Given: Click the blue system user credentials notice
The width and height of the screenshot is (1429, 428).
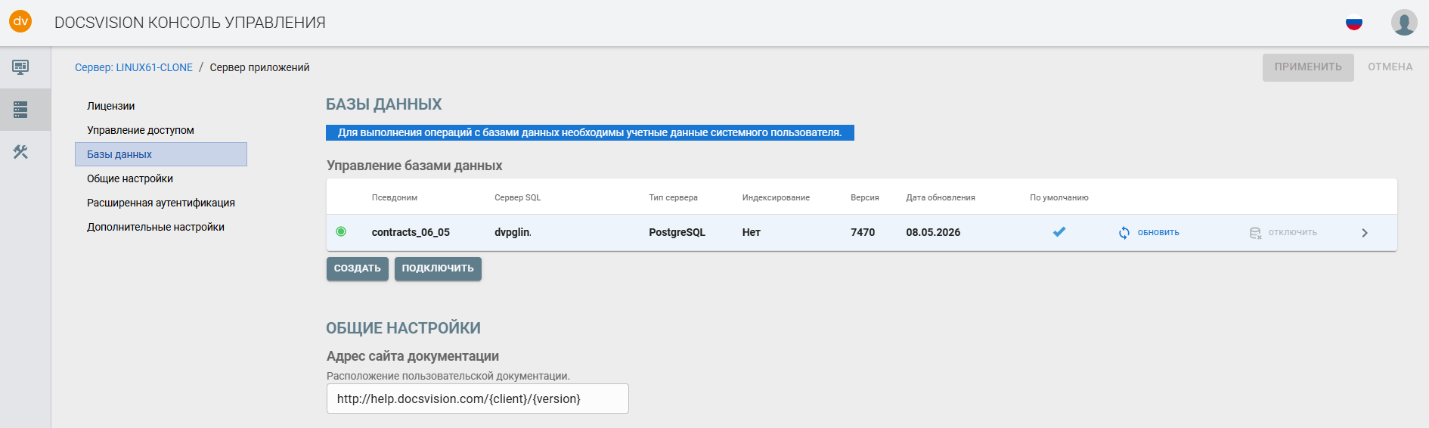Looking at the screenshot, I should pyautogui.click(x=590, y=132).
